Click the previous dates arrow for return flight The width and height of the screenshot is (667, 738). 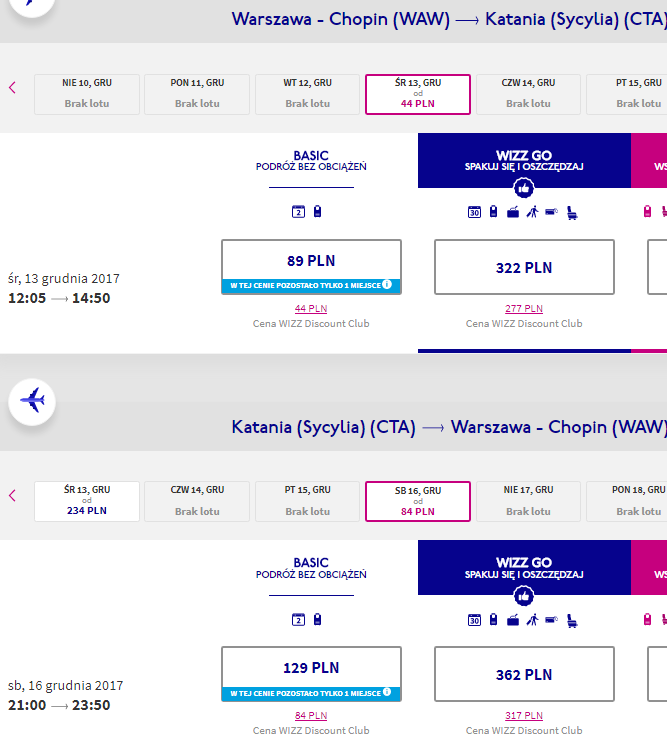click(12, 495)
